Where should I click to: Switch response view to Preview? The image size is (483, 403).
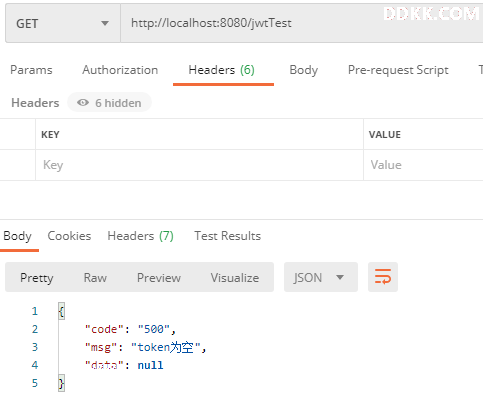coord(159,277)
